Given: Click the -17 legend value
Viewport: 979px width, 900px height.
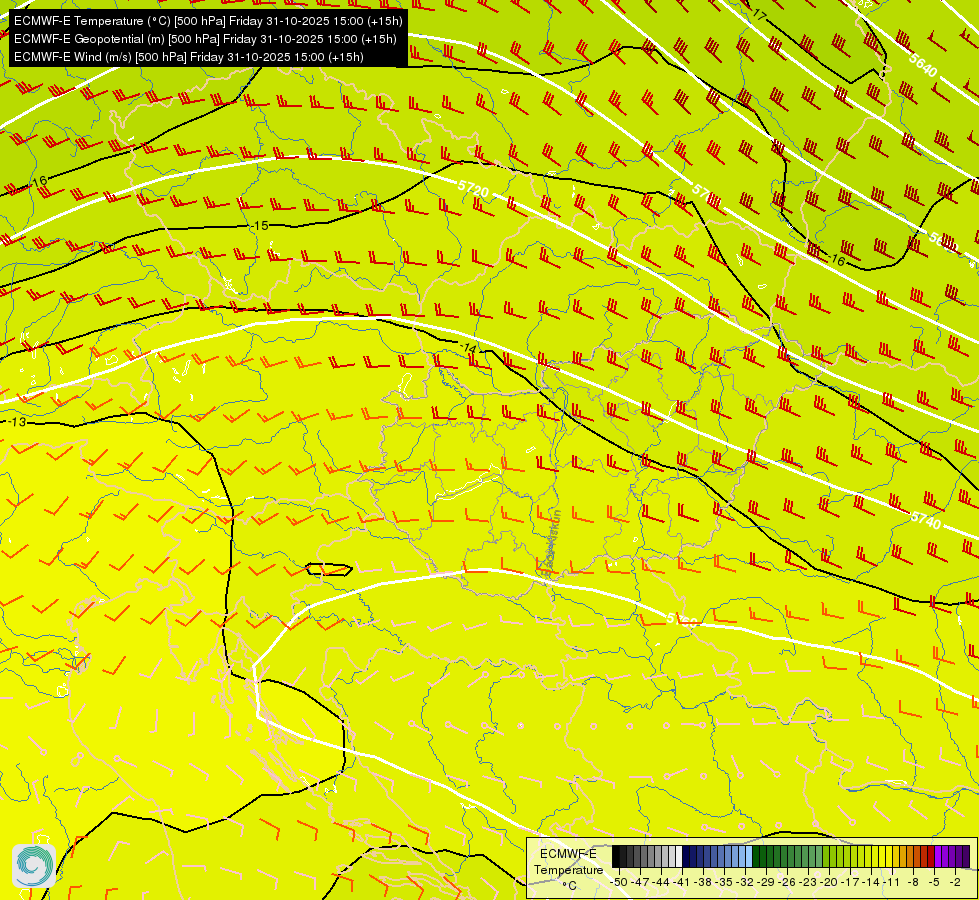Looking at the screenshot, I should coord(850,882).
